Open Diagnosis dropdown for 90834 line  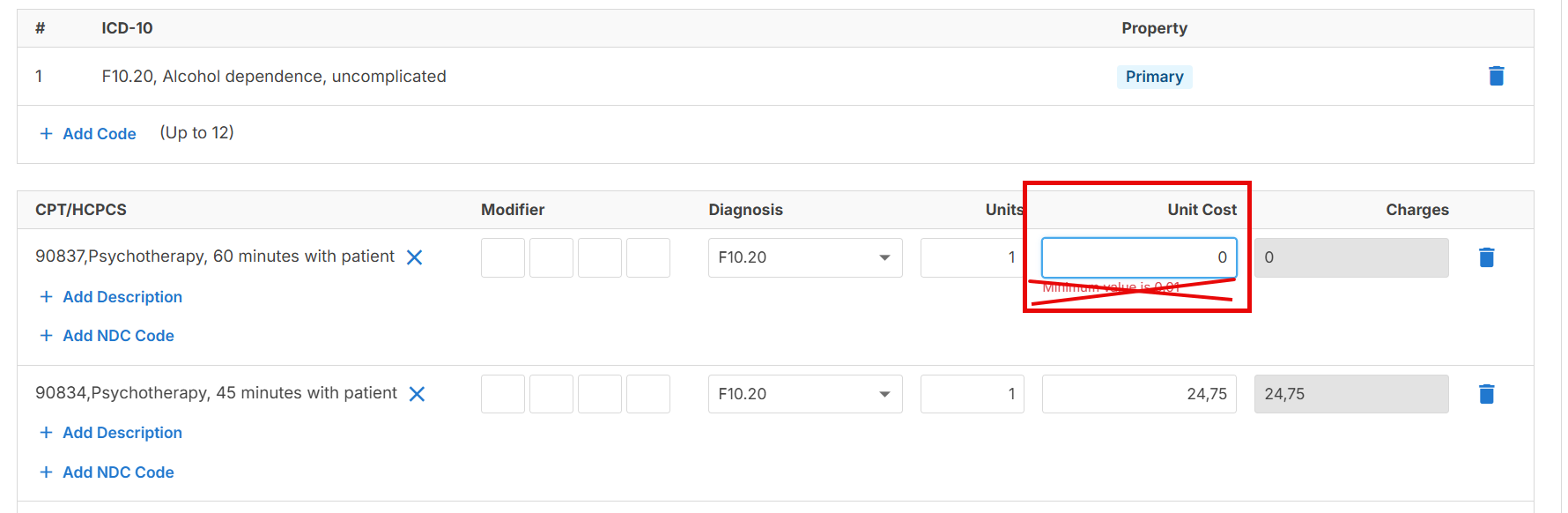coord(805,394)
